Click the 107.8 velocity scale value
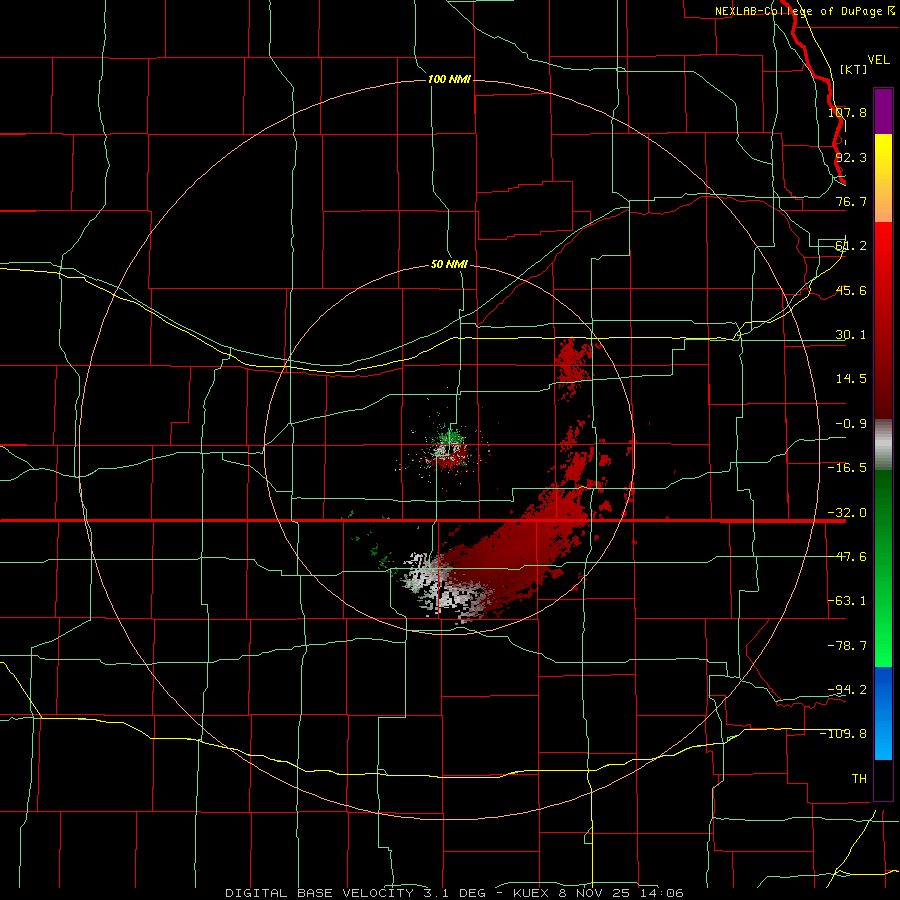 pyautogui.click(x=847, y=112)
